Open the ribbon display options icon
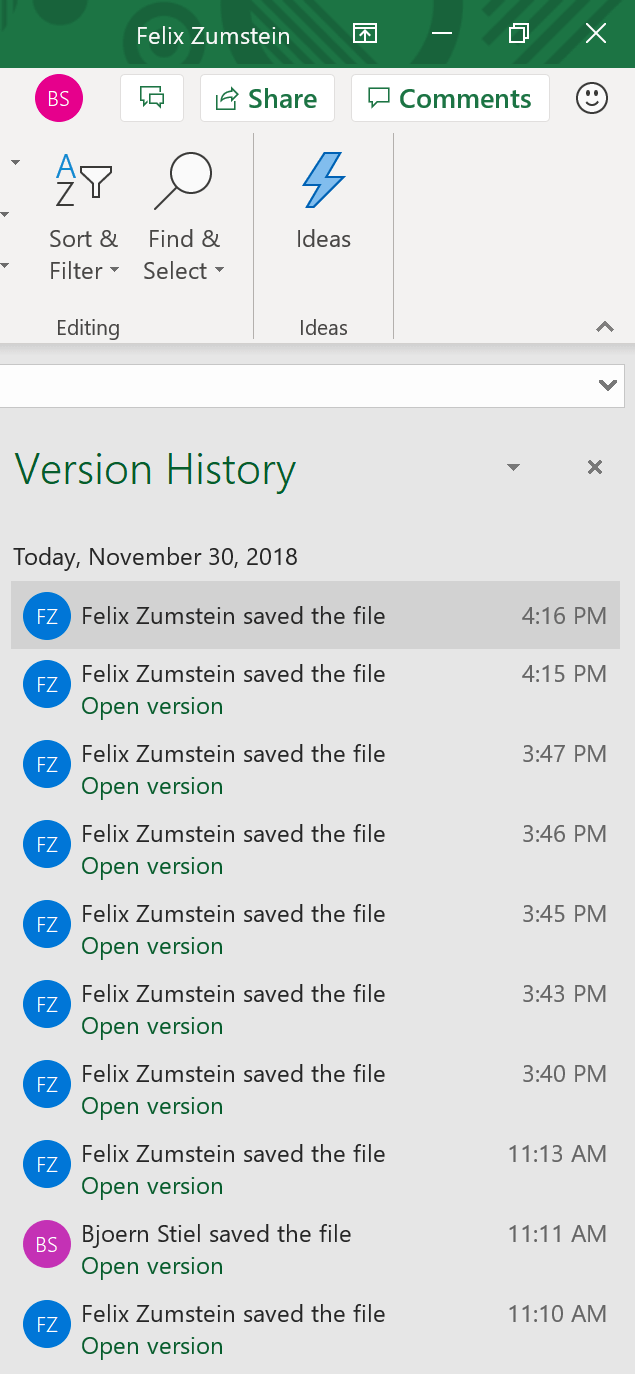The height and width of the screenshot is (1374, 635). click(365, 34)
